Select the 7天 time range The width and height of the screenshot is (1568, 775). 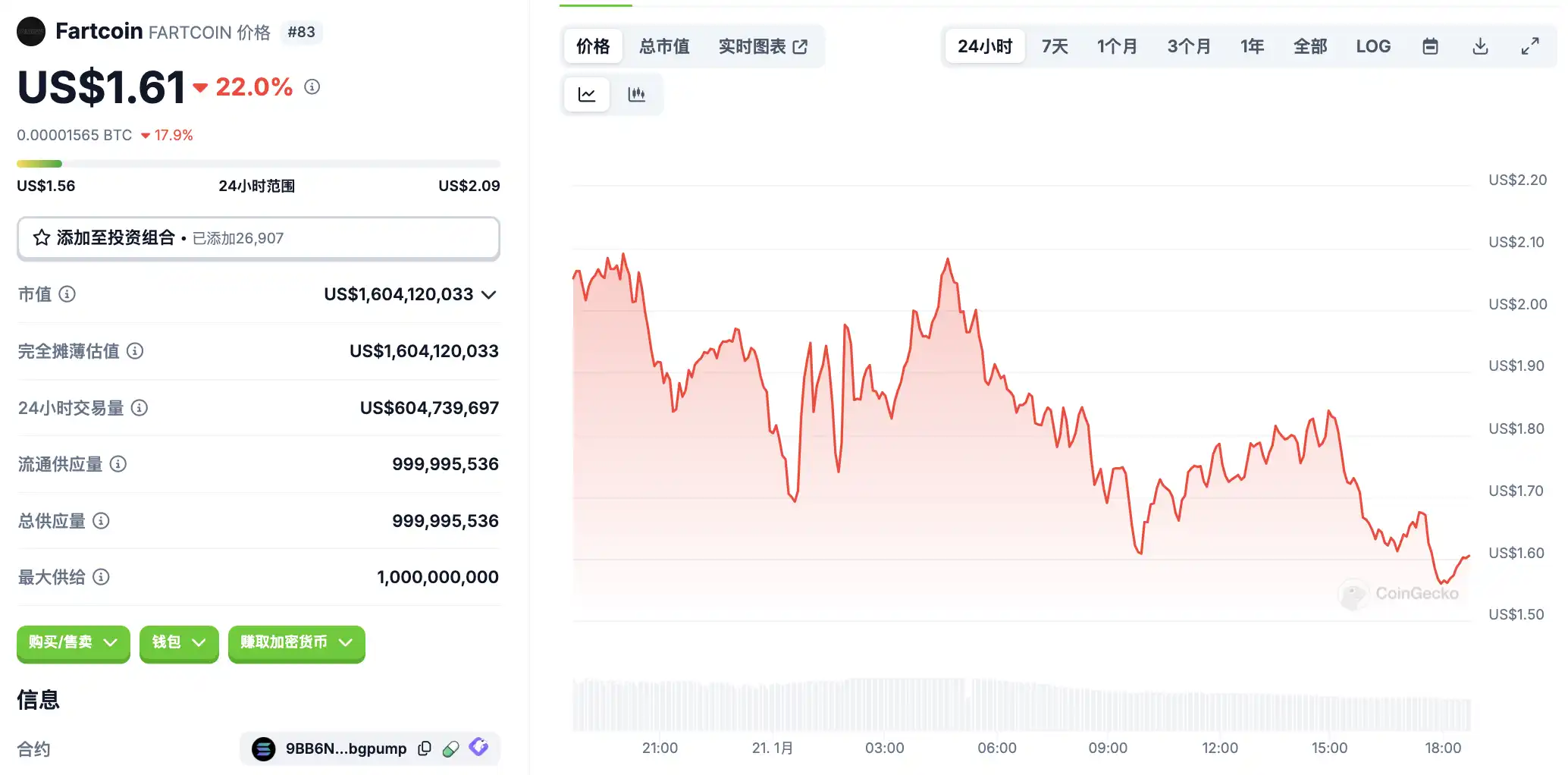(1054, 46)
